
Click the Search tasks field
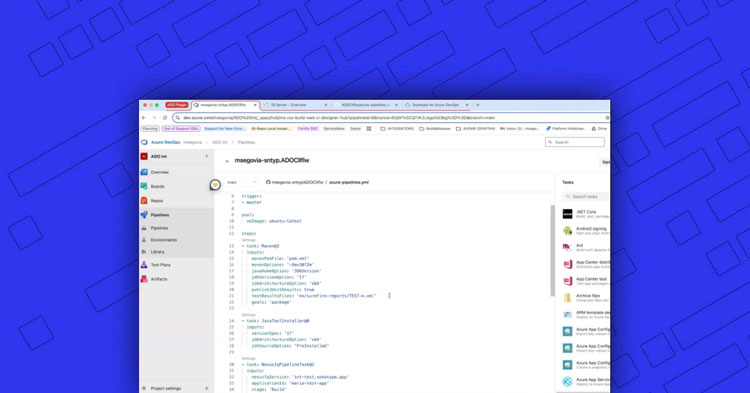coord(585,196)
